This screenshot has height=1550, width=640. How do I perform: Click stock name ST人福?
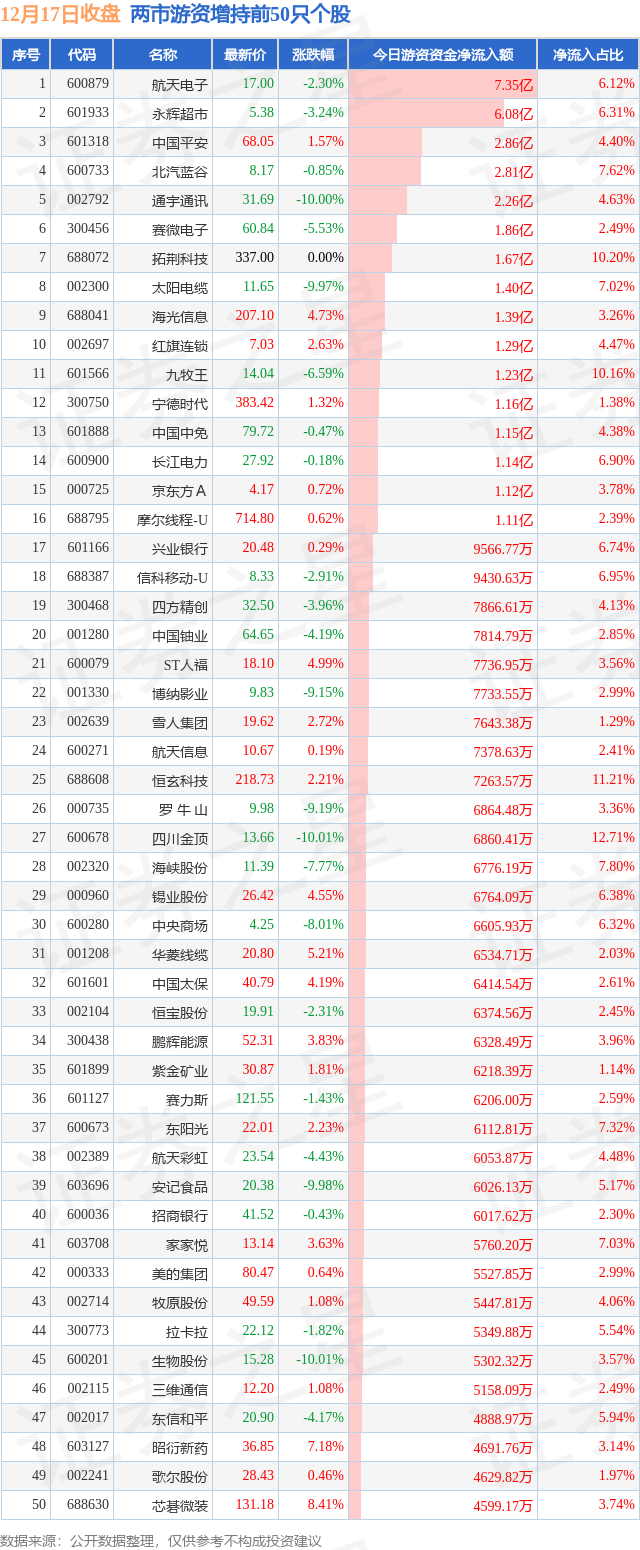185,664
